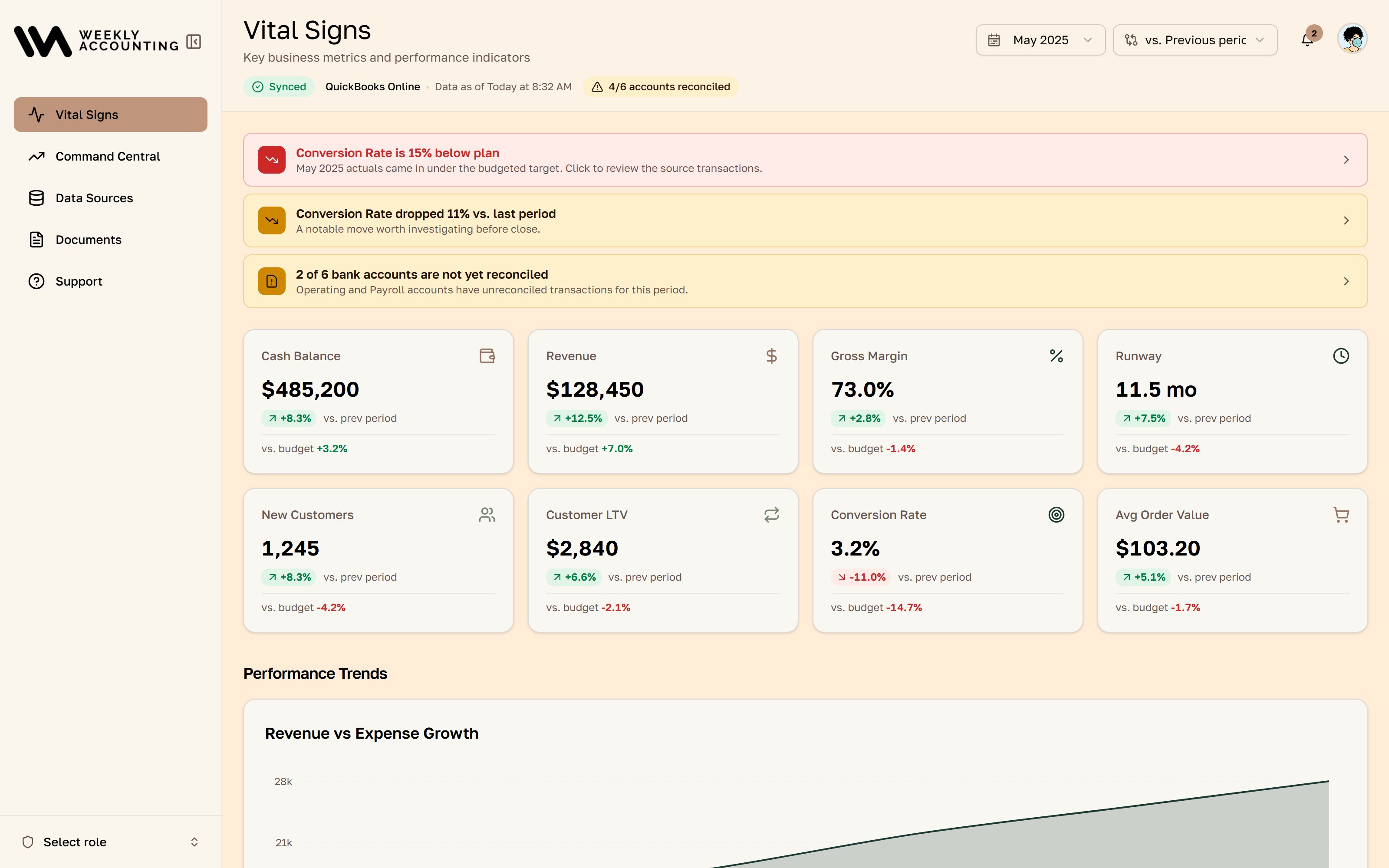
Task: Click the shield icon beside Select role
Action: point(27,842)
